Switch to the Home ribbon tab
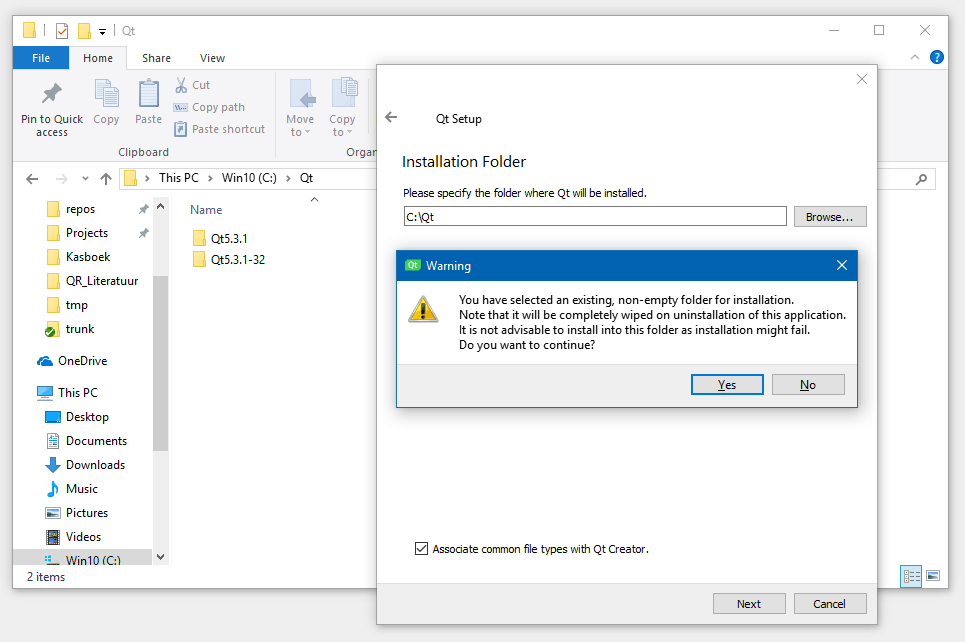This screenshot has height=642, width=965. tap(98, 58)
